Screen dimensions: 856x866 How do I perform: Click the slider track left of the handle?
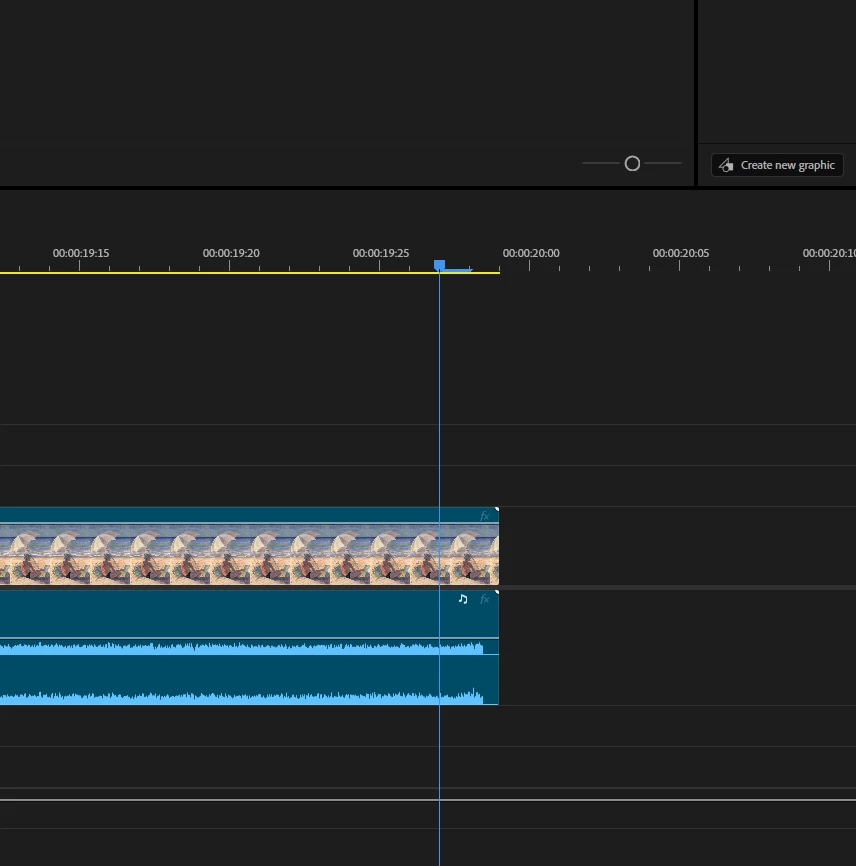(601, 163)
